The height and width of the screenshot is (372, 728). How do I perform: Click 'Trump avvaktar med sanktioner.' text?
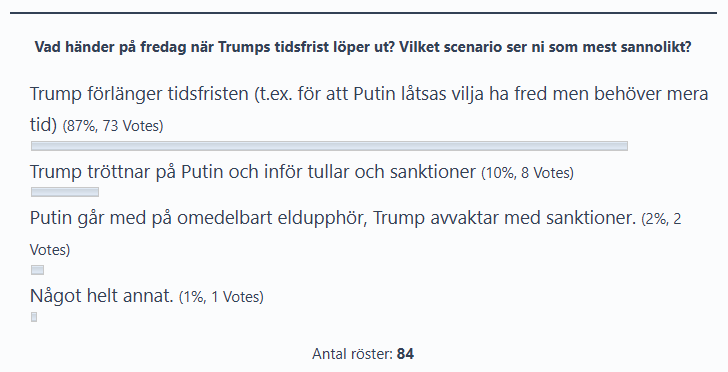click(504, 217)
